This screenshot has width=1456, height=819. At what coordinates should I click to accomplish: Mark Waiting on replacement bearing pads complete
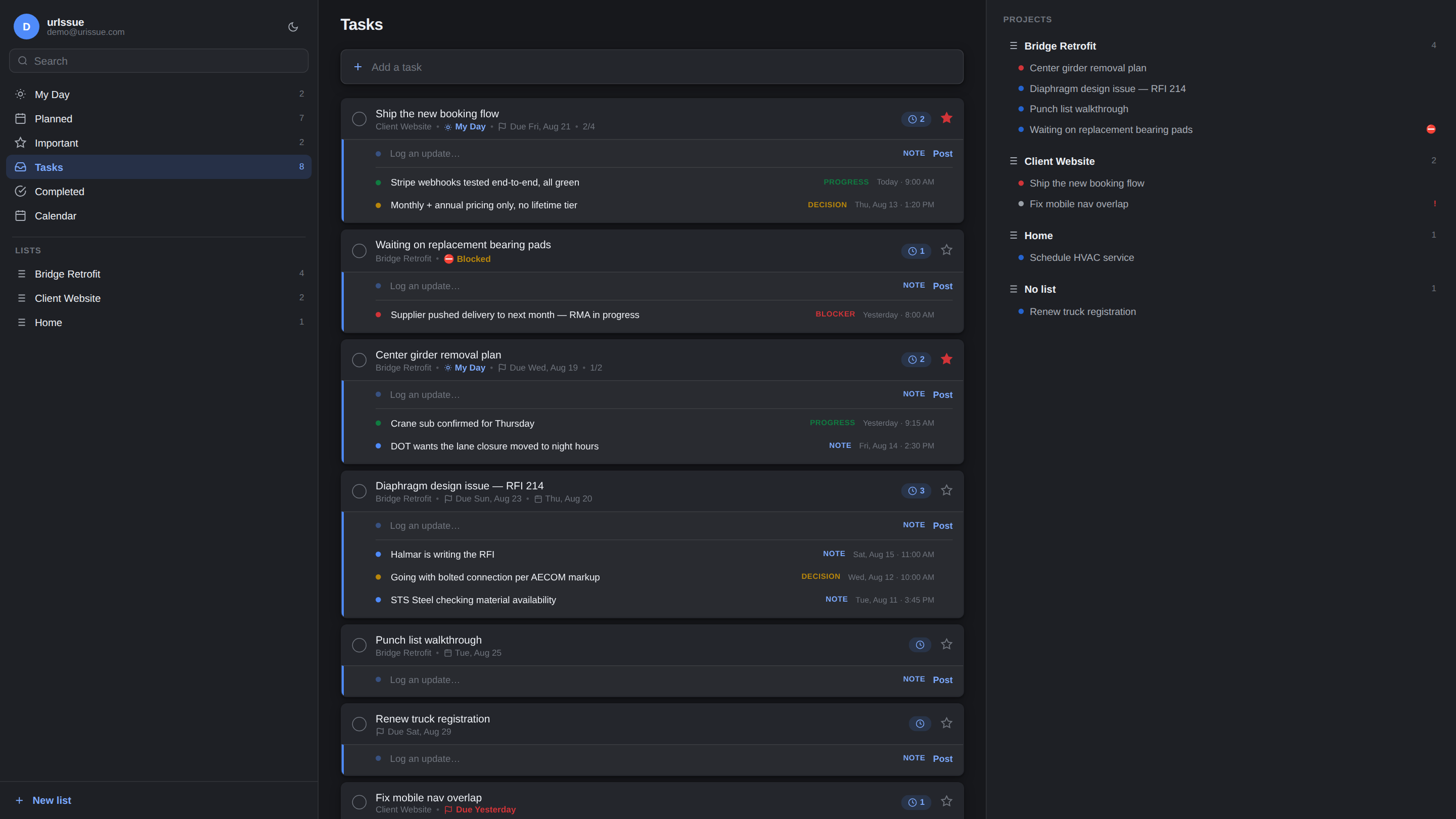(x=359, y=250)
